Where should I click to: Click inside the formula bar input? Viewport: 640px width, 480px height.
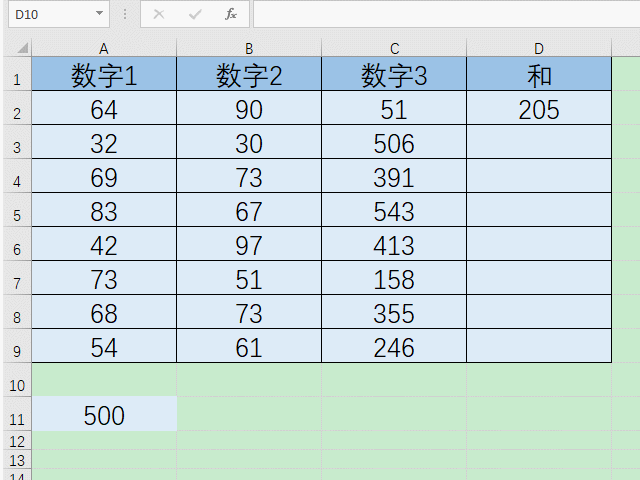click(x=447, y=14)
